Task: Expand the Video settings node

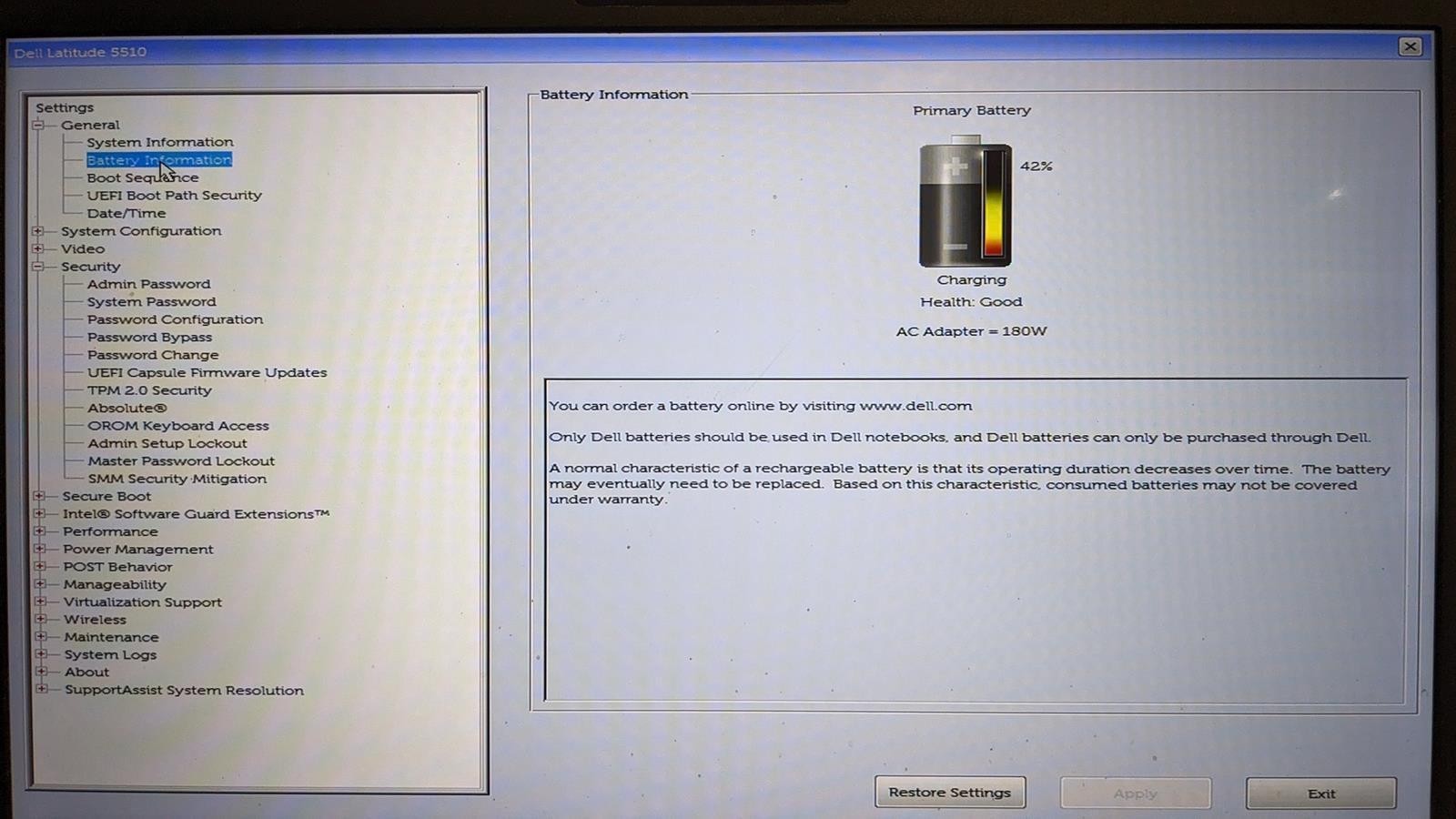Action: click(38, 248)
